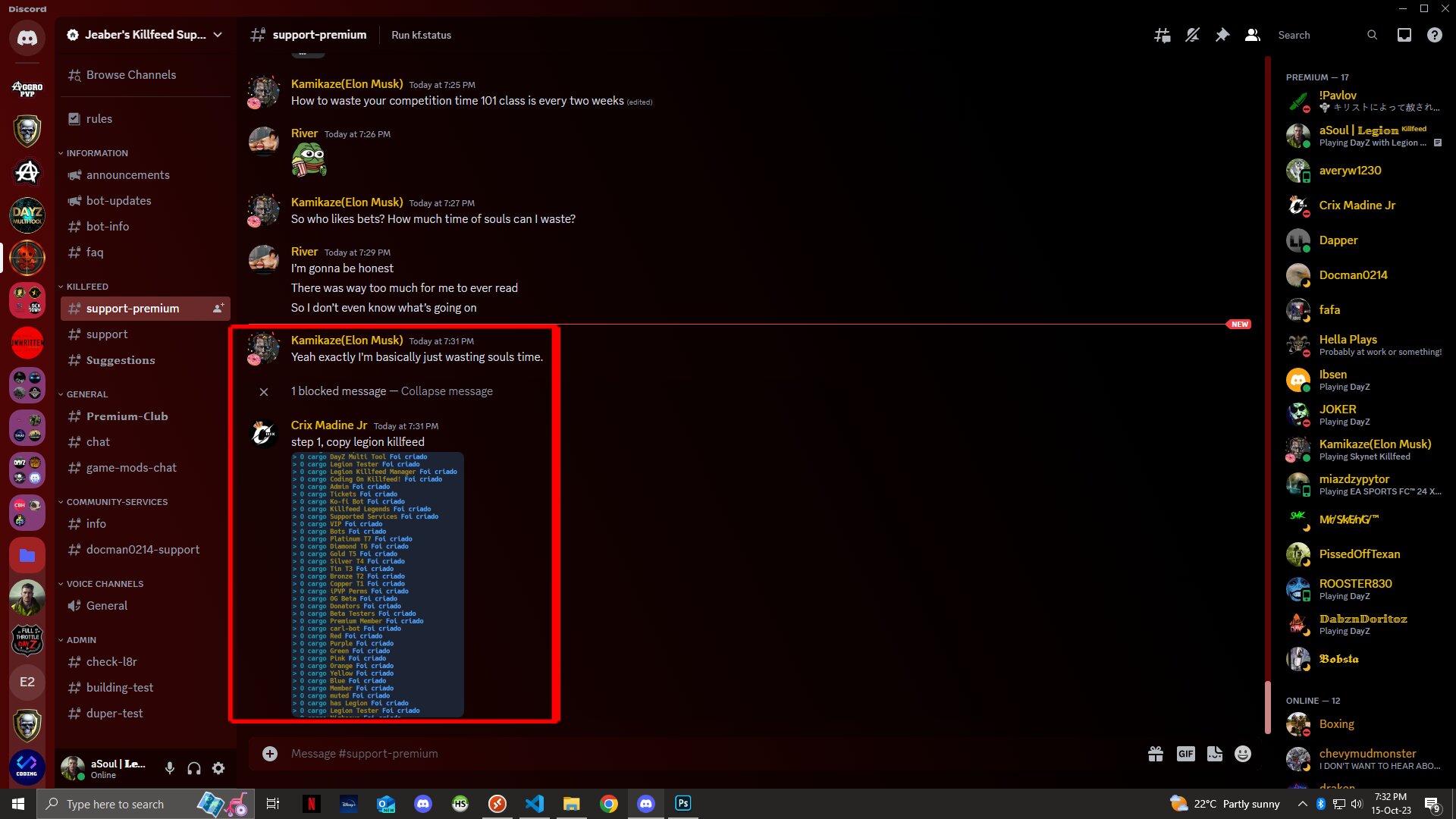Viewport: 1456px width, 819px height.
Task: Open attachment plus button in message box
Action: 270,754
